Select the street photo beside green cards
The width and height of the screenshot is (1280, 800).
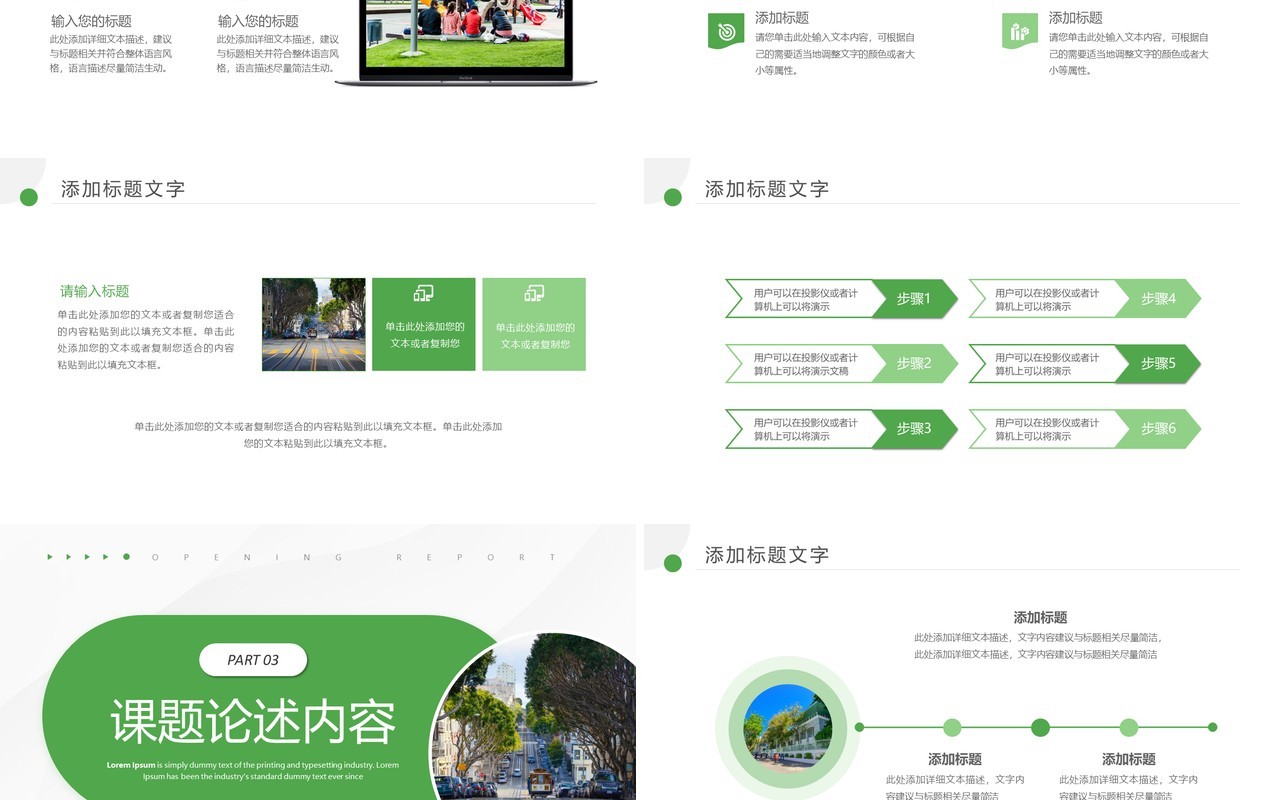point(314,324)
